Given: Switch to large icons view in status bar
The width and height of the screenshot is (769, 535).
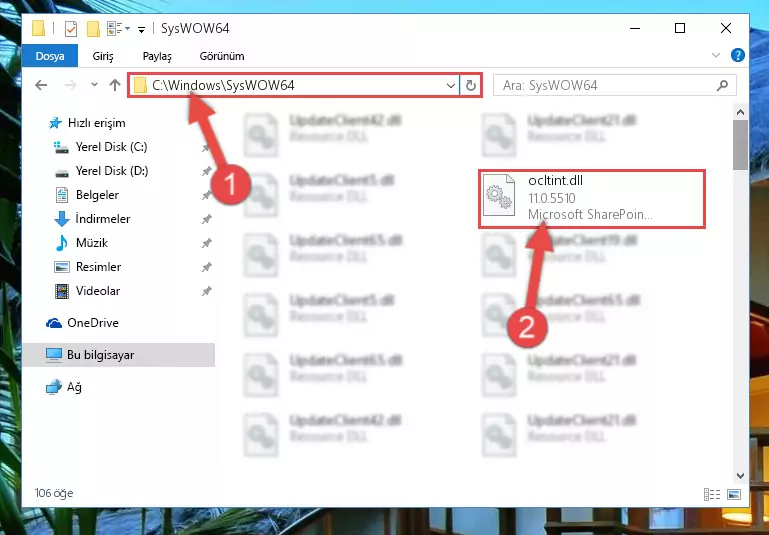Looking at the screenshot, I should [x=734, y=494].
